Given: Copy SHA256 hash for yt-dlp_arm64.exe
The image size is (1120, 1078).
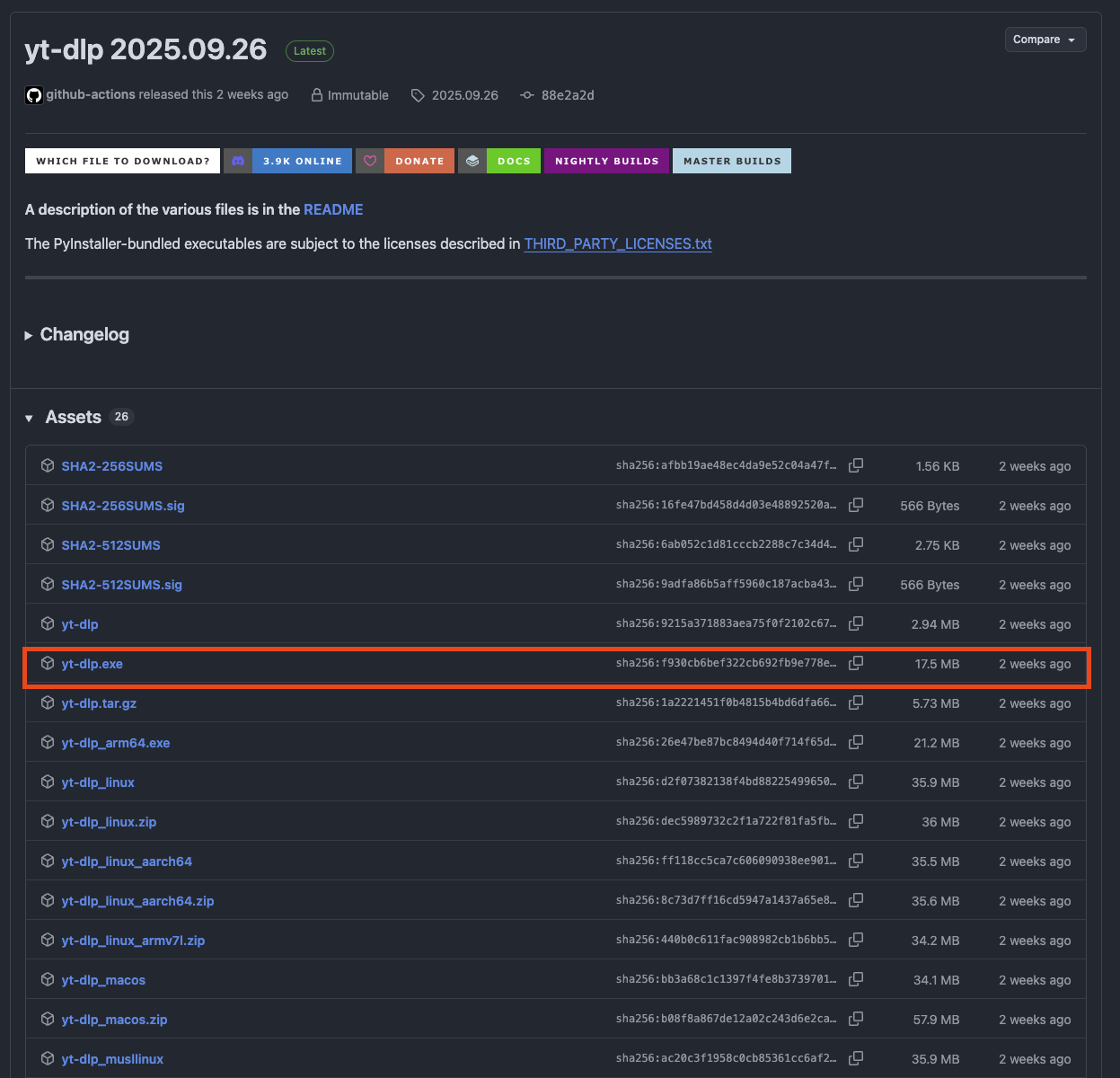Looking at the screenshot, I should tap(856, 742).
